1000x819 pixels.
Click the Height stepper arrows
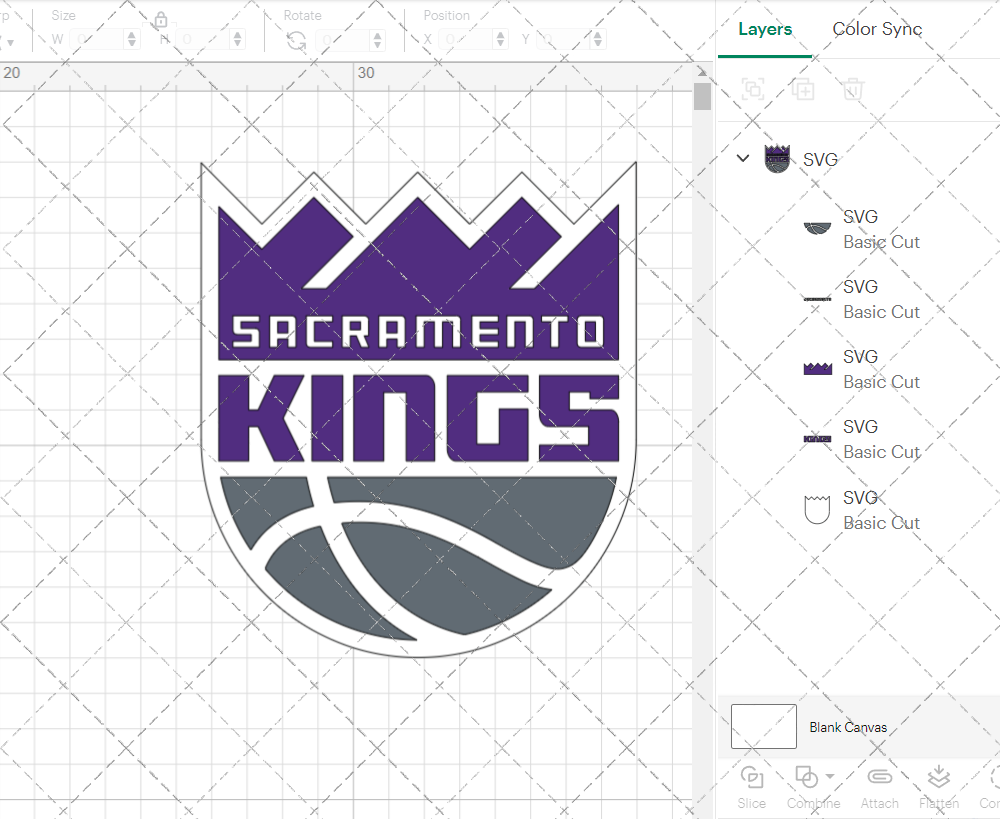pos(237,40)
